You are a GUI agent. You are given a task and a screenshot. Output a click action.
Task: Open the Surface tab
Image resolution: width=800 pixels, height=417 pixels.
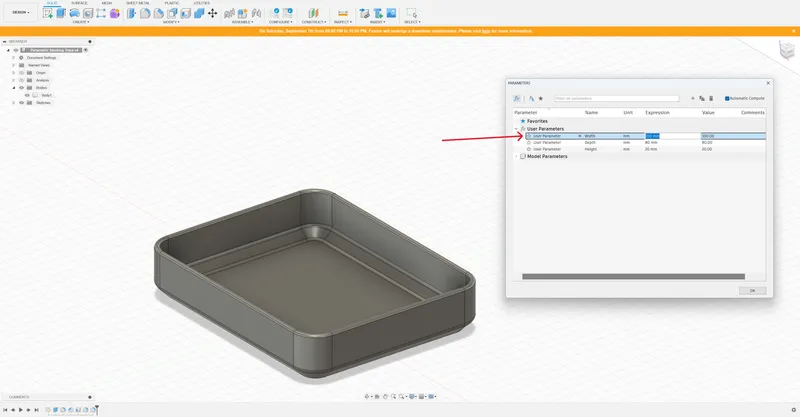point(79,3)
